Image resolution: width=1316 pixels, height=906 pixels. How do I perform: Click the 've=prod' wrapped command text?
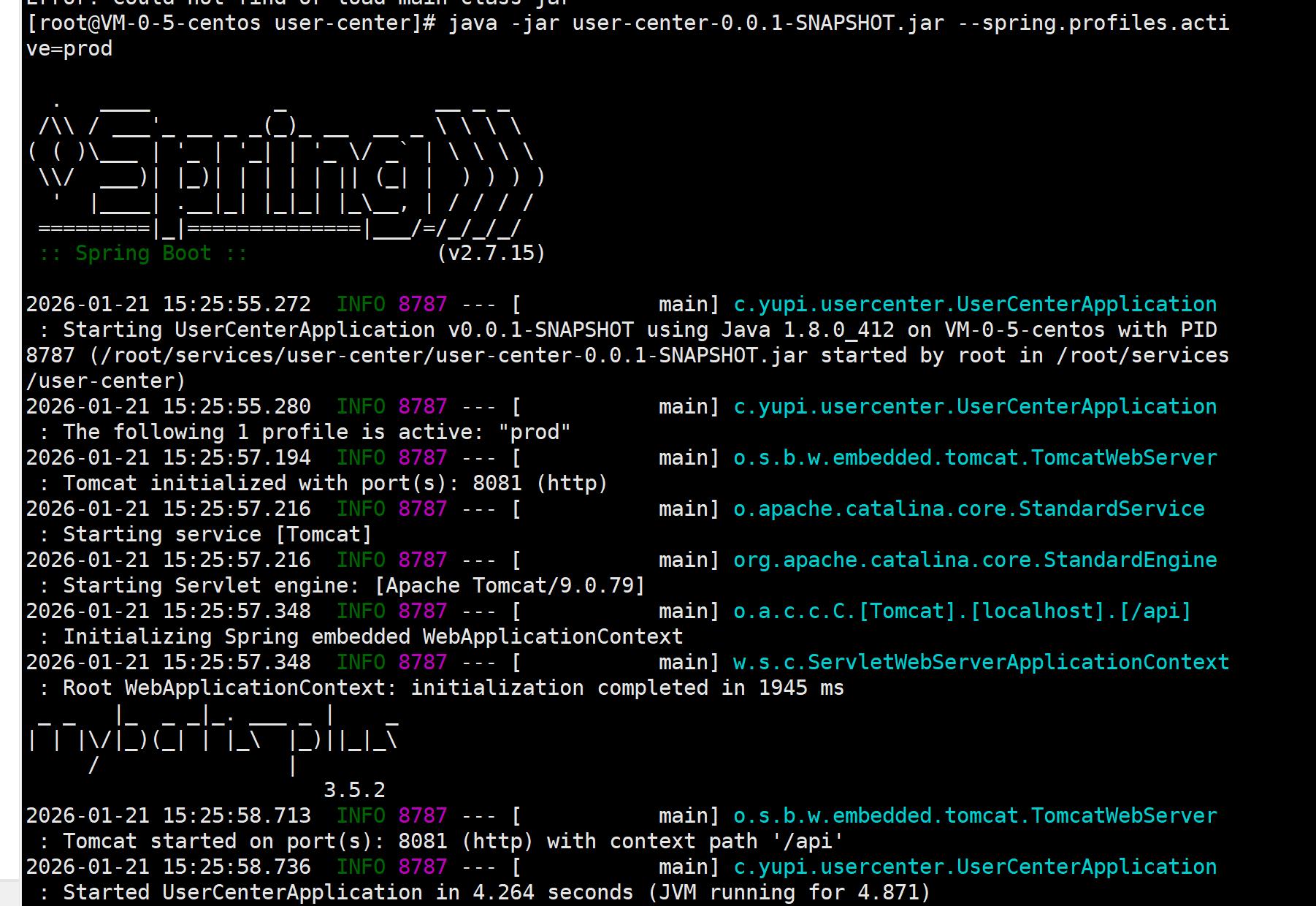click(69, 49)
